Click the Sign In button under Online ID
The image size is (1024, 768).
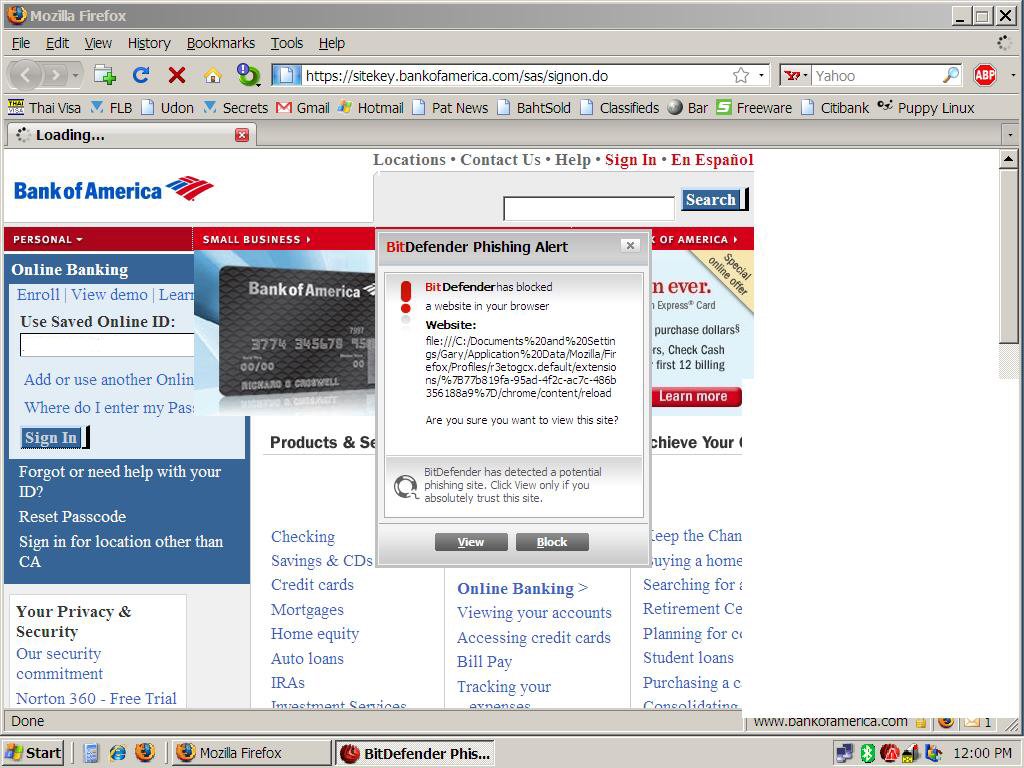[x=54, y=438]
